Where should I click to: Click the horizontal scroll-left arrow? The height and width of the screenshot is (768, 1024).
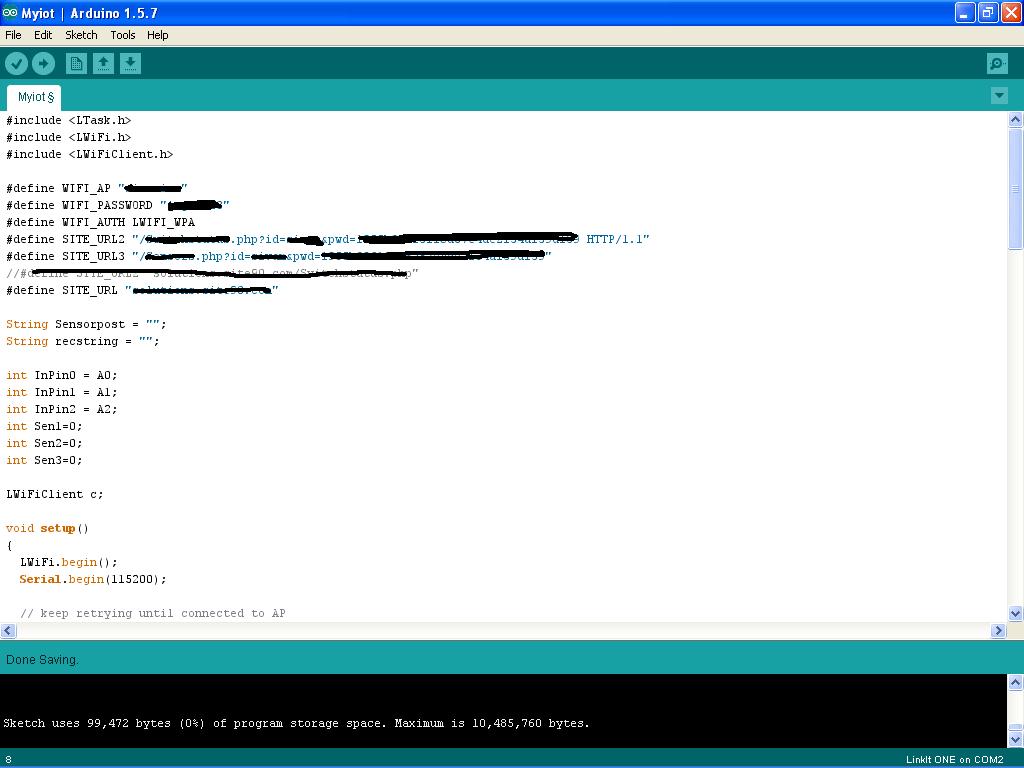click(8, 630)
